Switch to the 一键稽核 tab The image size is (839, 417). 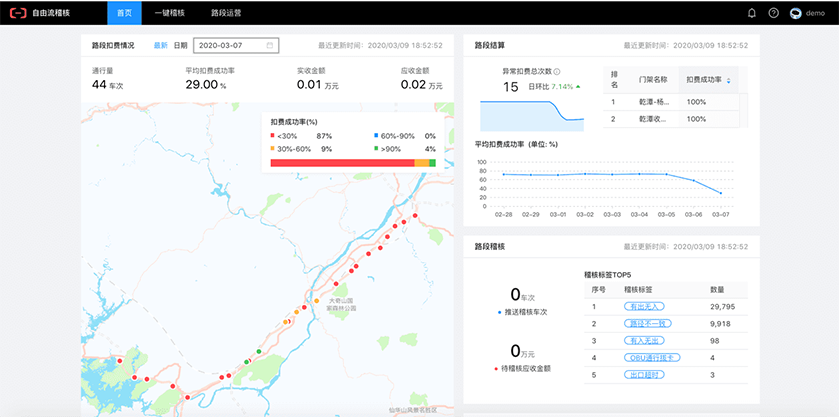click(x=168, y=13)
